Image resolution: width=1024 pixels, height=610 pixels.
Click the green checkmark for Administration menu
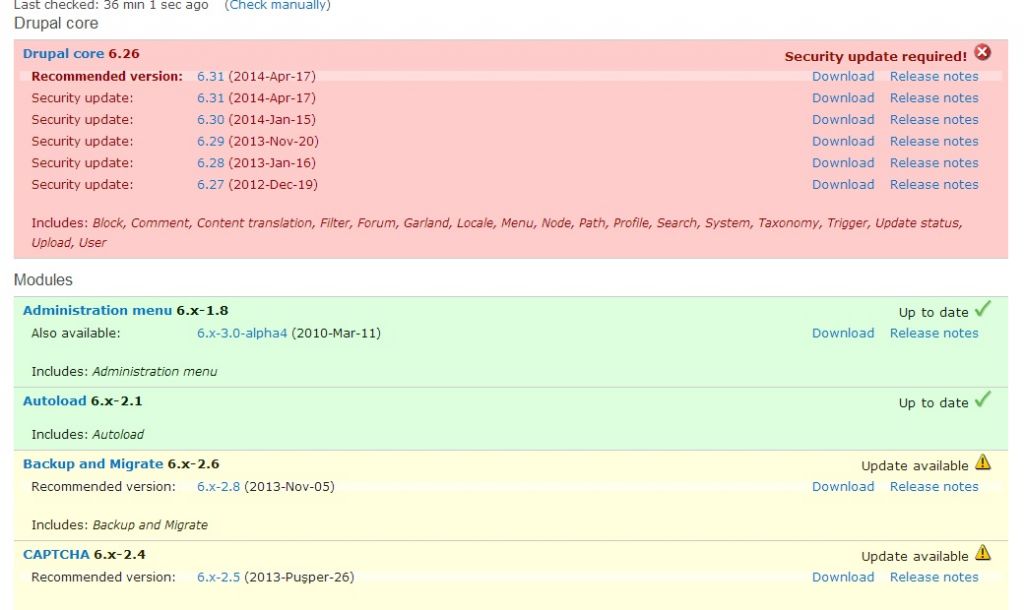pyautogui.click(x=983, y=310)
